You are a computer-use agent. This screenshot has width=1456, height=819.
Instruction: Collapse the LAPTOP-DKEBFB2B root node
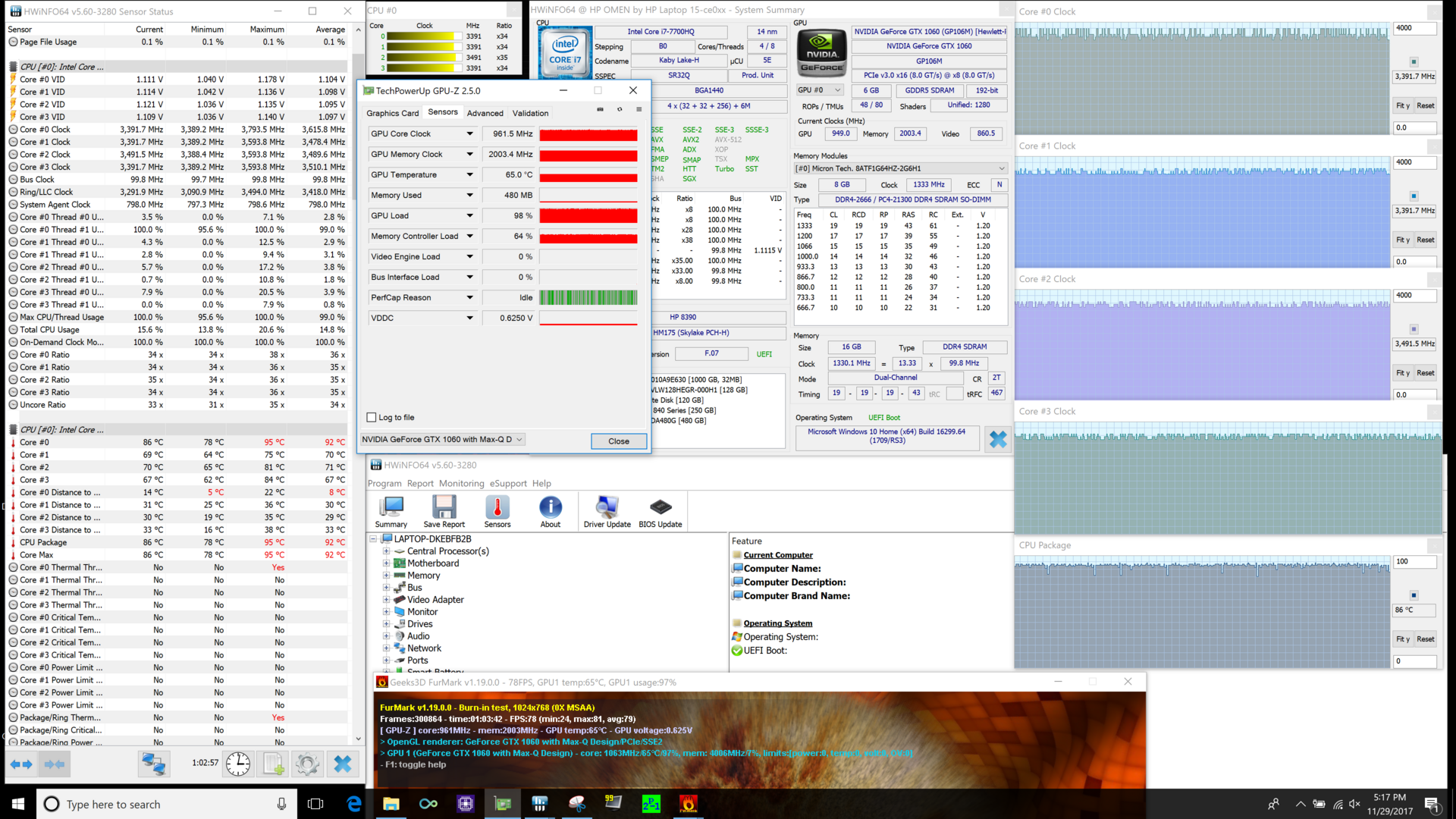(x=373, y=539)
